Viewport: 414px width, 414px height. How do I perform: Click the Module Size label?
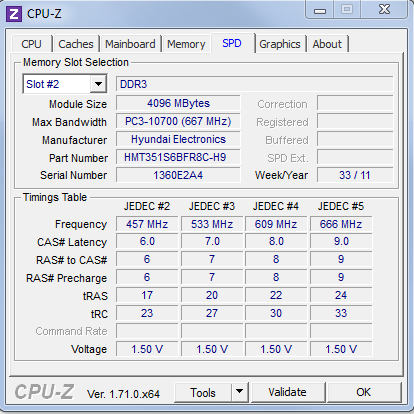pyautogui.click(x=78, y=104)
